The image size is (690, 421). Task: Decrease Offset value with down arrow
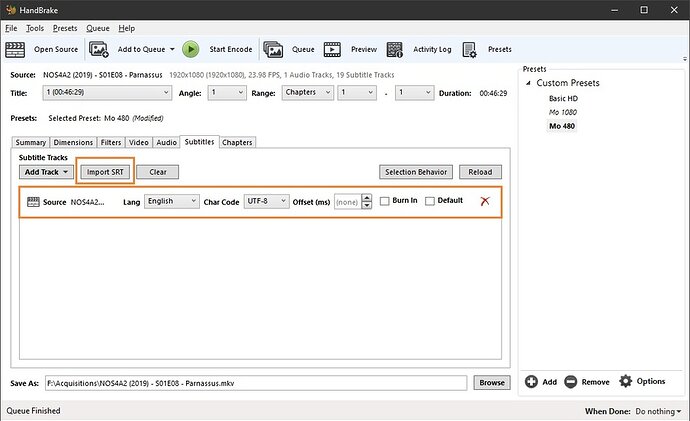pyautogui.click(x=367, y=205)
